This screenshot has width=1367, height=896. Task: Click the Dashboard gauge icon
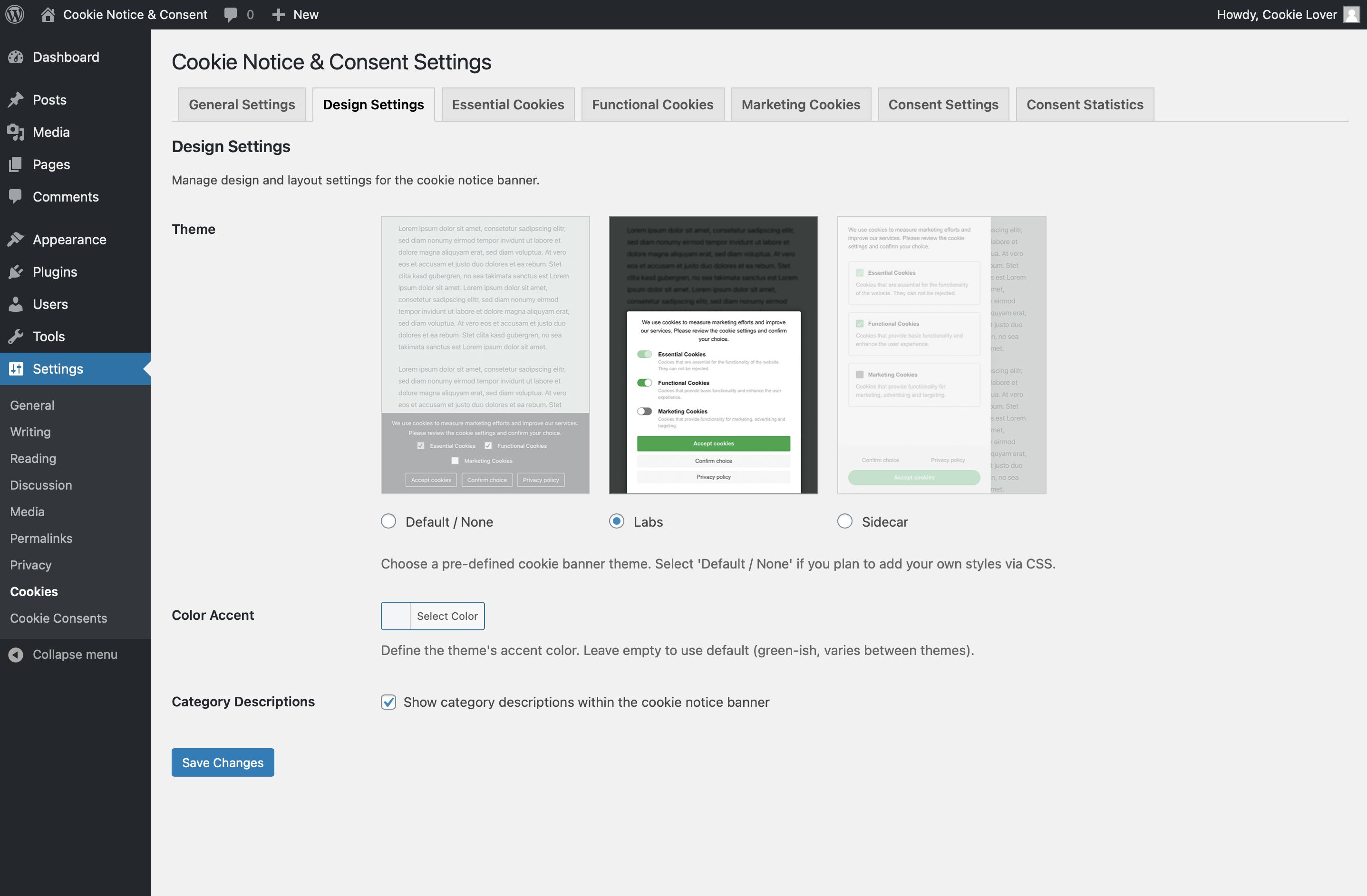pyautogui.click(x=16, y=57)
